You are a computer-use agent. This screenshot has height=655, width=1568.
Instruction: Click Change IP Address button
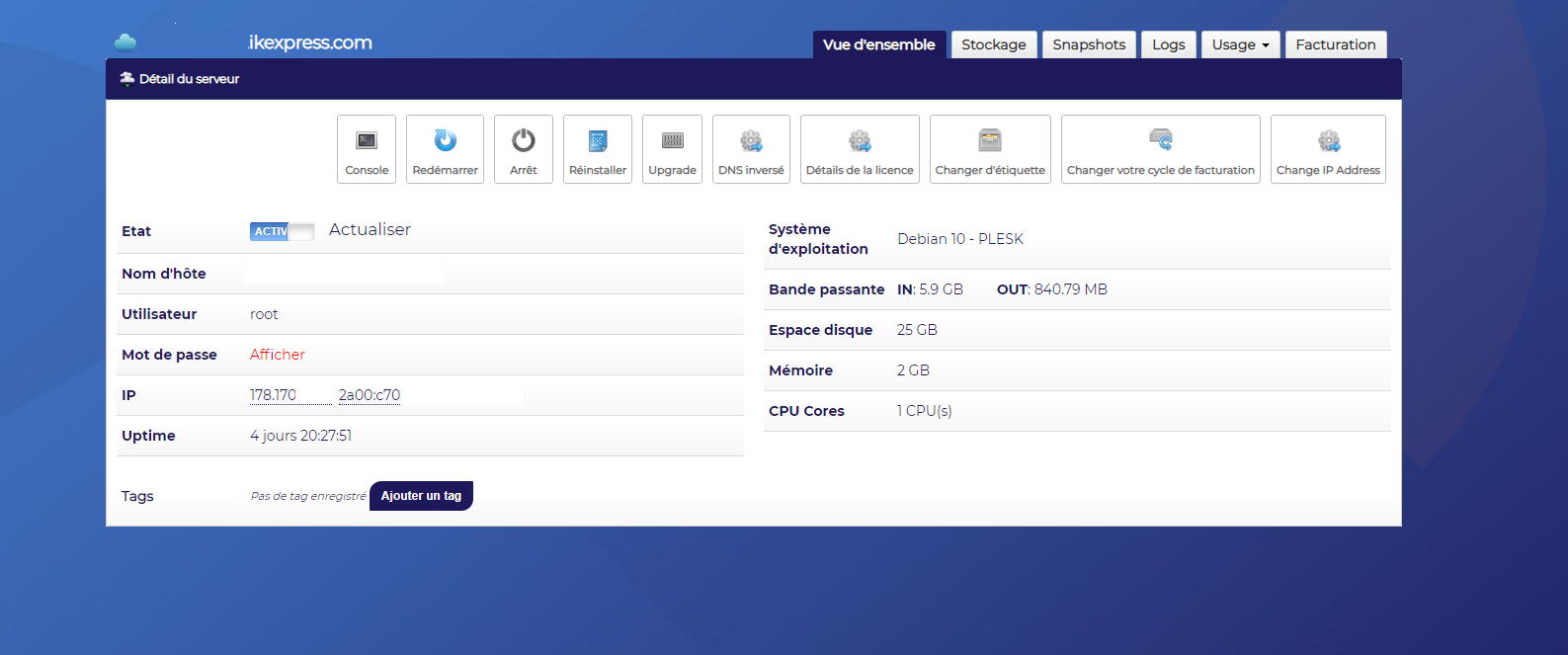point(1328,149)
